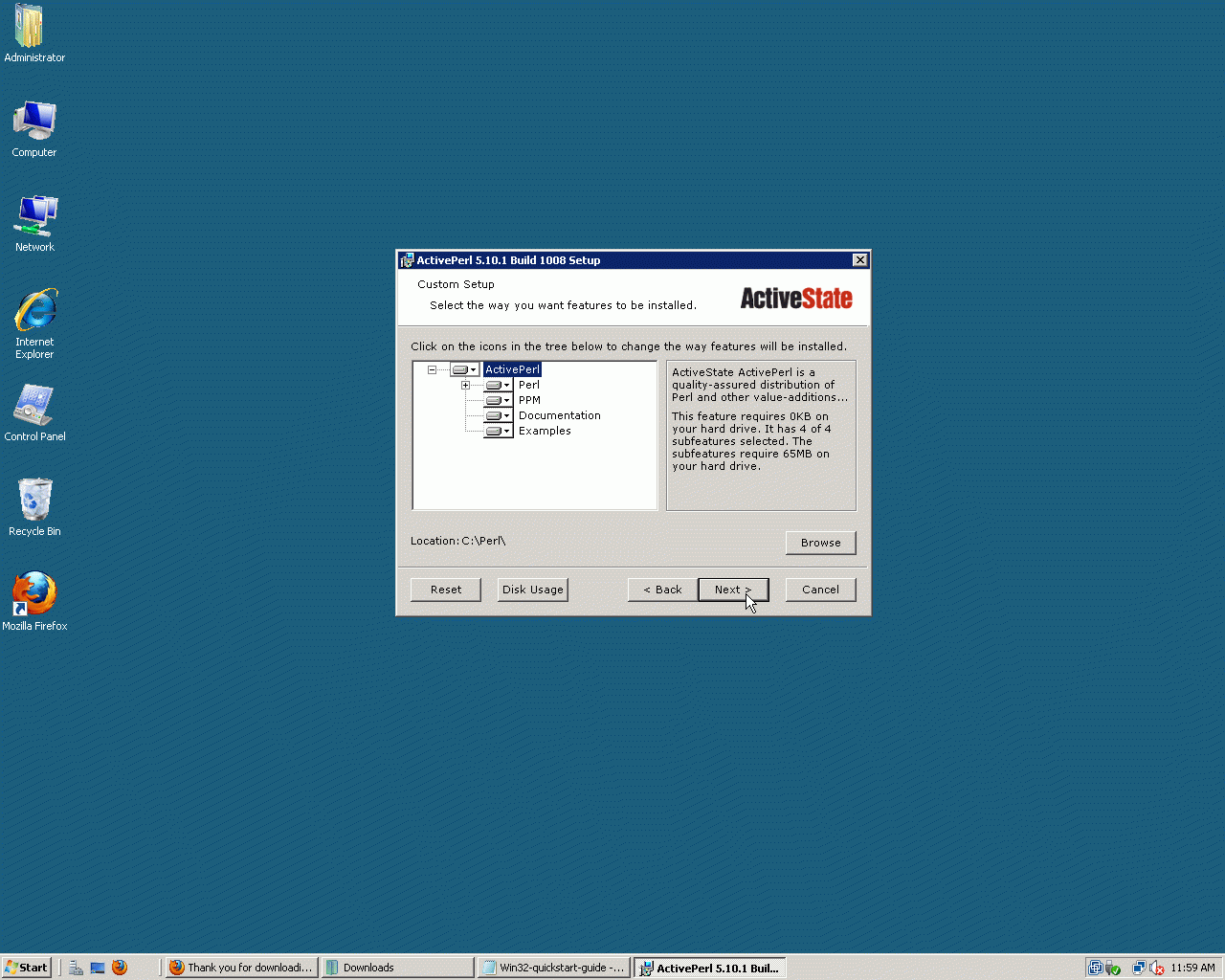Open the Administrator folder desktop icon
The width and height of the screenshot is (1225, 980).
tap(34, 33)
